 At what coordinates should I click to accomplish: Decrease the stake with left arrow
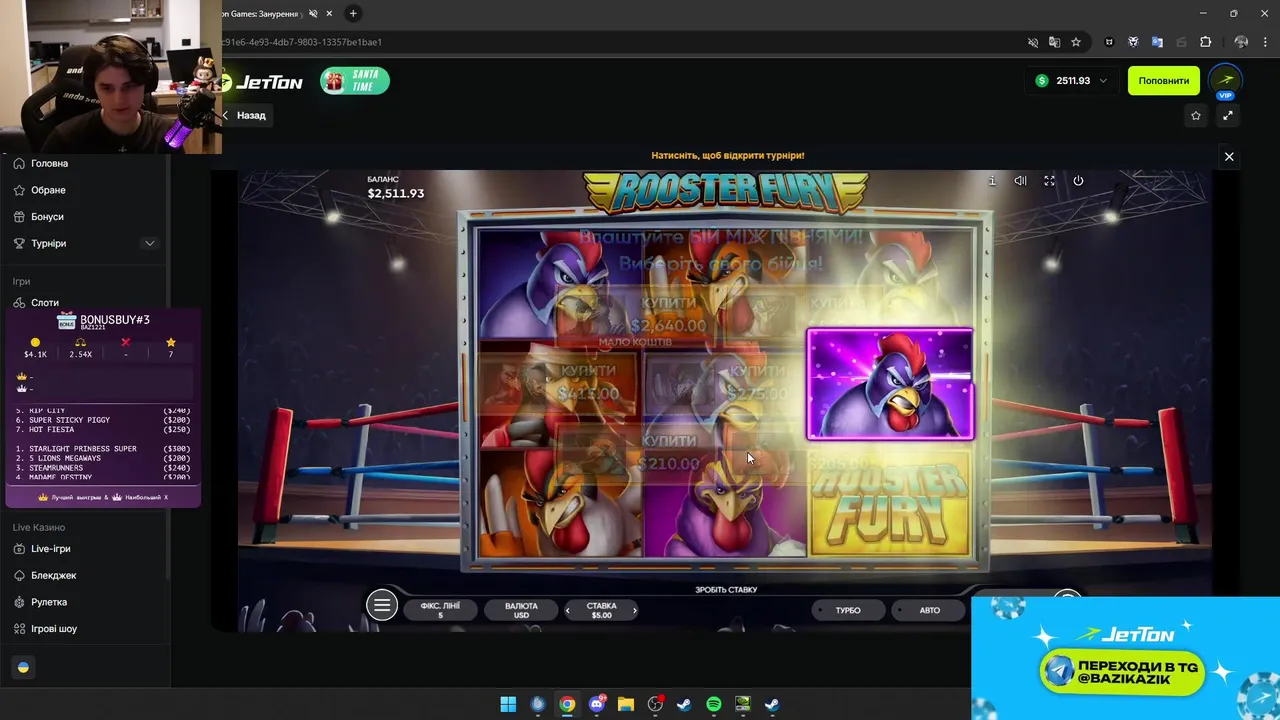click(568, 610)
